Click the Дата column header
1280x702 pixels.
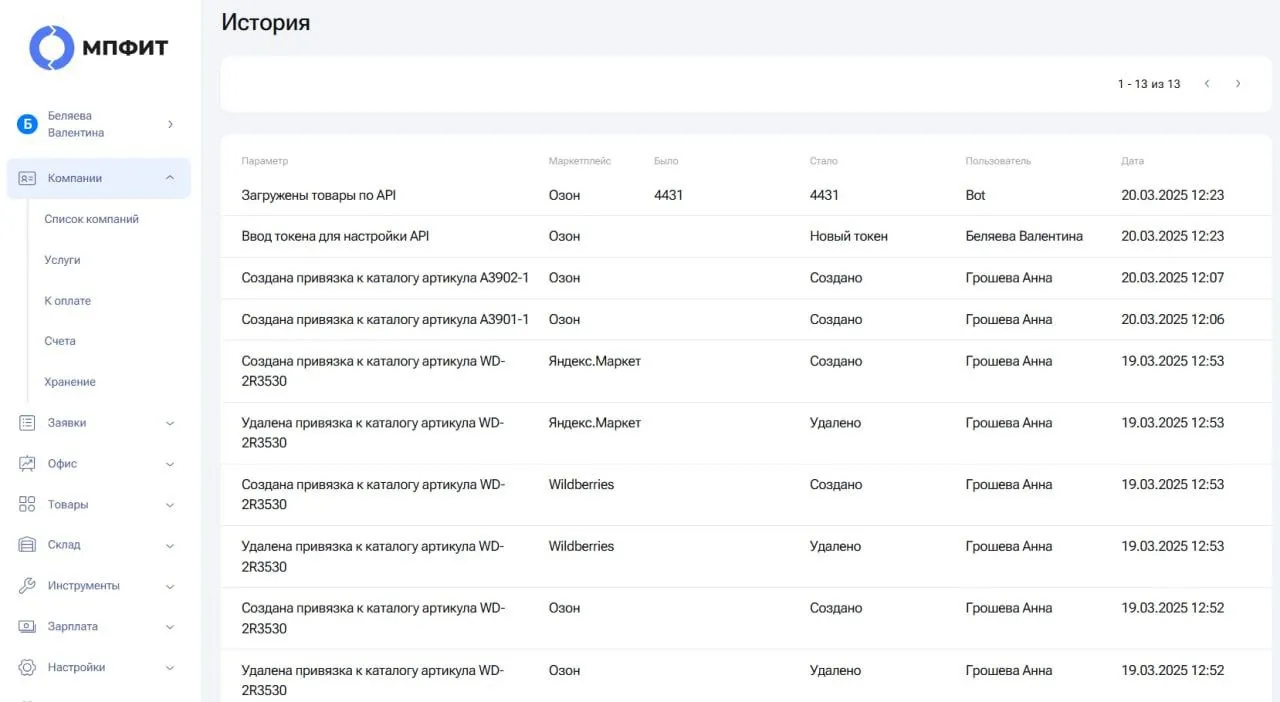click(x=1133, y=161)
